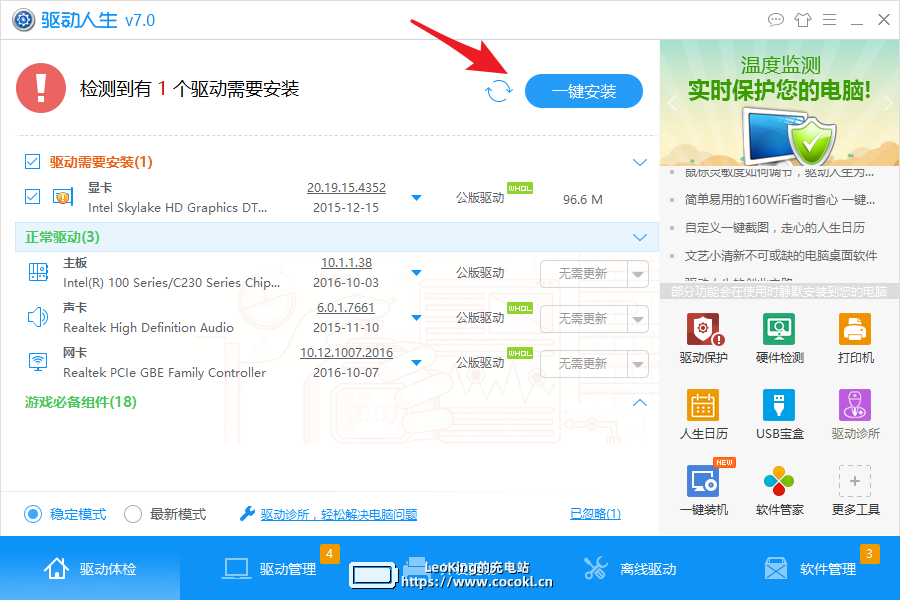The image size is (900, 600).
Task: Open the main menu hamburger icon
Action: click(829, 20)
